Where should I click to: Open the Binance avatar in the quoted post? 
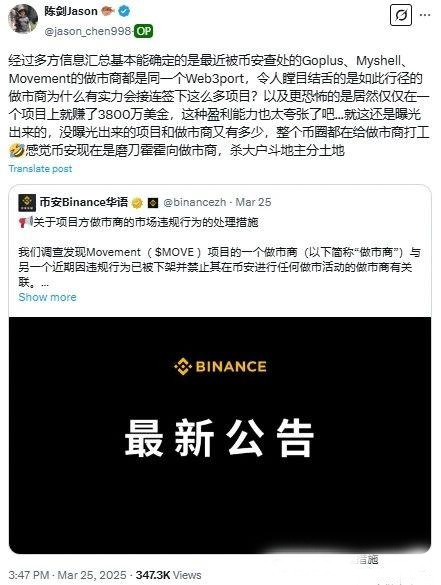[27, 203]
